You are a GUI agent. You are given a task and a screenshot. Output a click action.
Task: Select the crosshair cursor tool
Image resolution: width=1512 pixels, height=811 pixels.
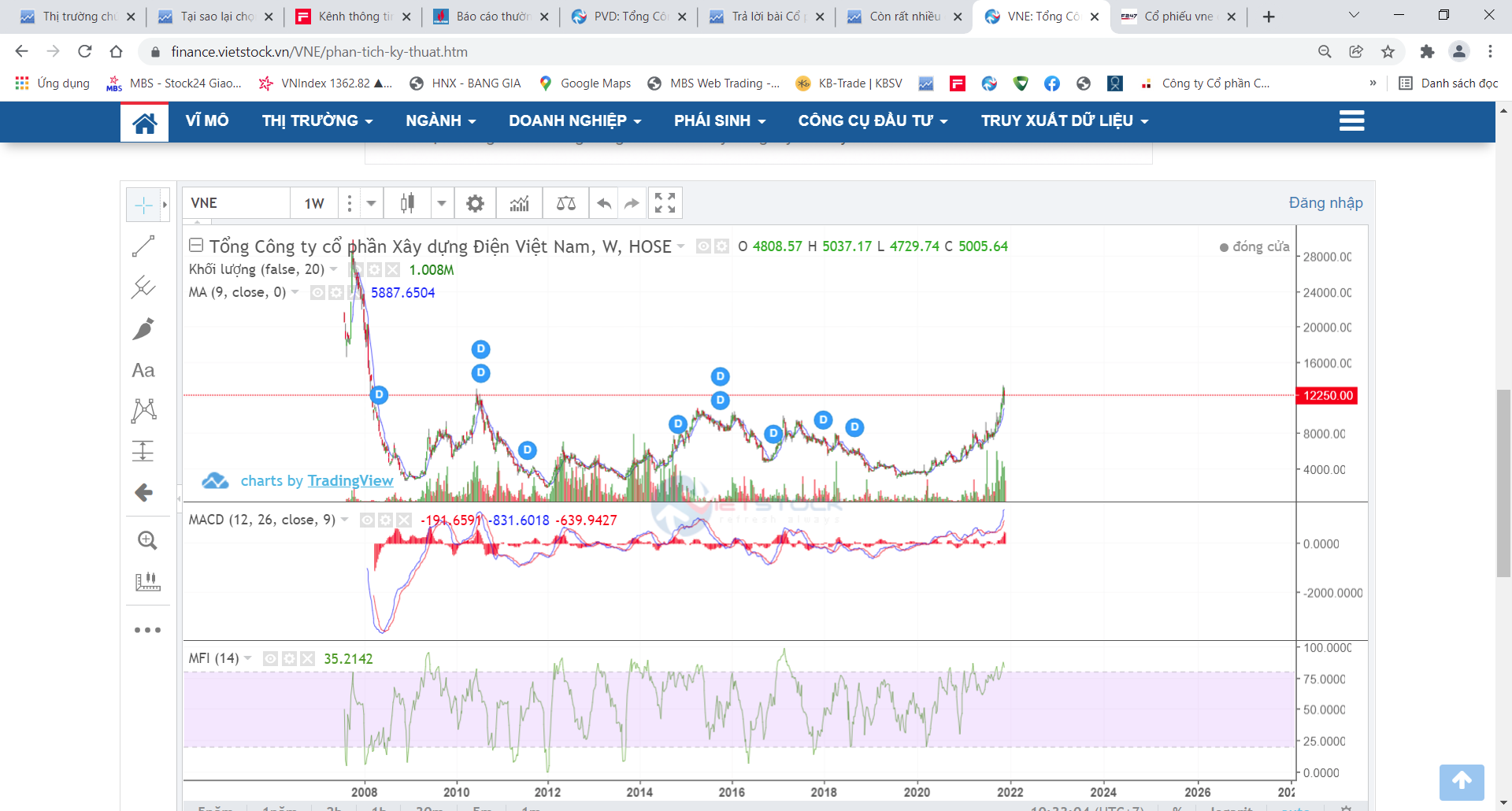(x=143, y=206)
